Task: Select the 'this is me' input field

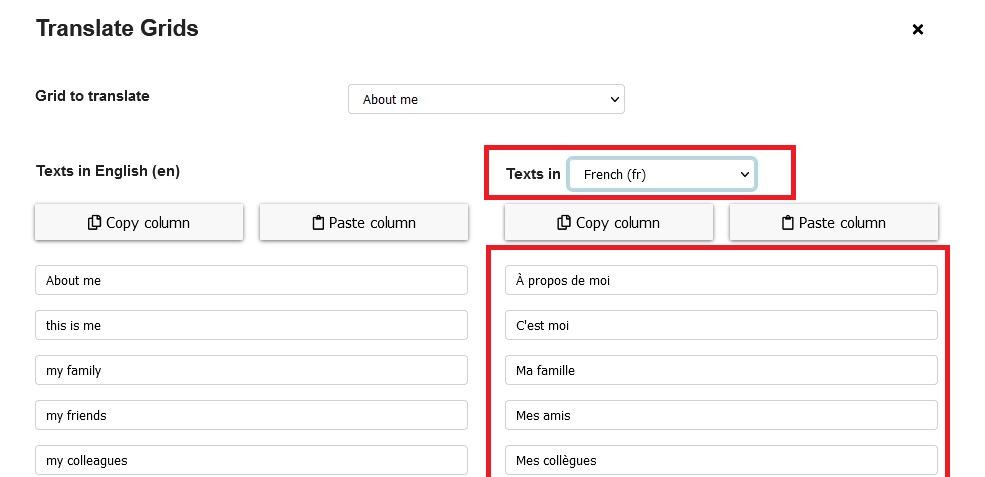Action: click(251, 325)
